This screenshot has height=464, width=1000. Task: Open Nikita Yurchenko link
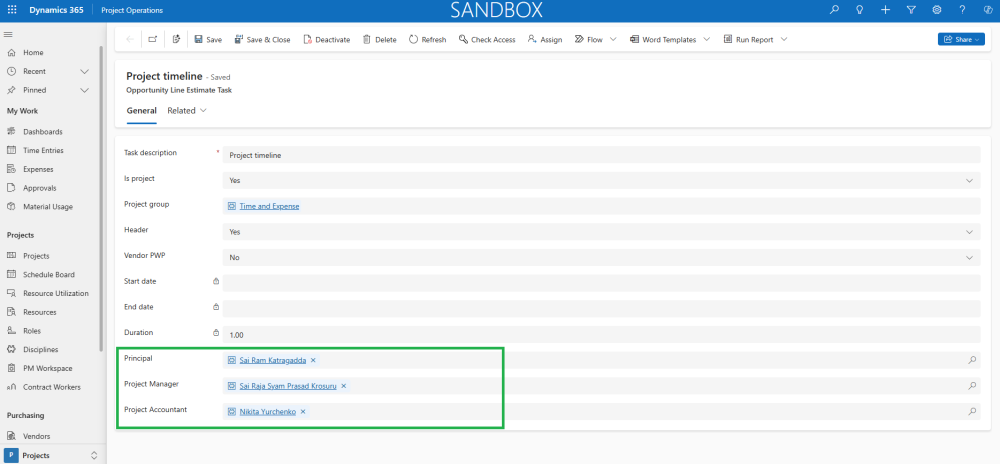(268, 412)
